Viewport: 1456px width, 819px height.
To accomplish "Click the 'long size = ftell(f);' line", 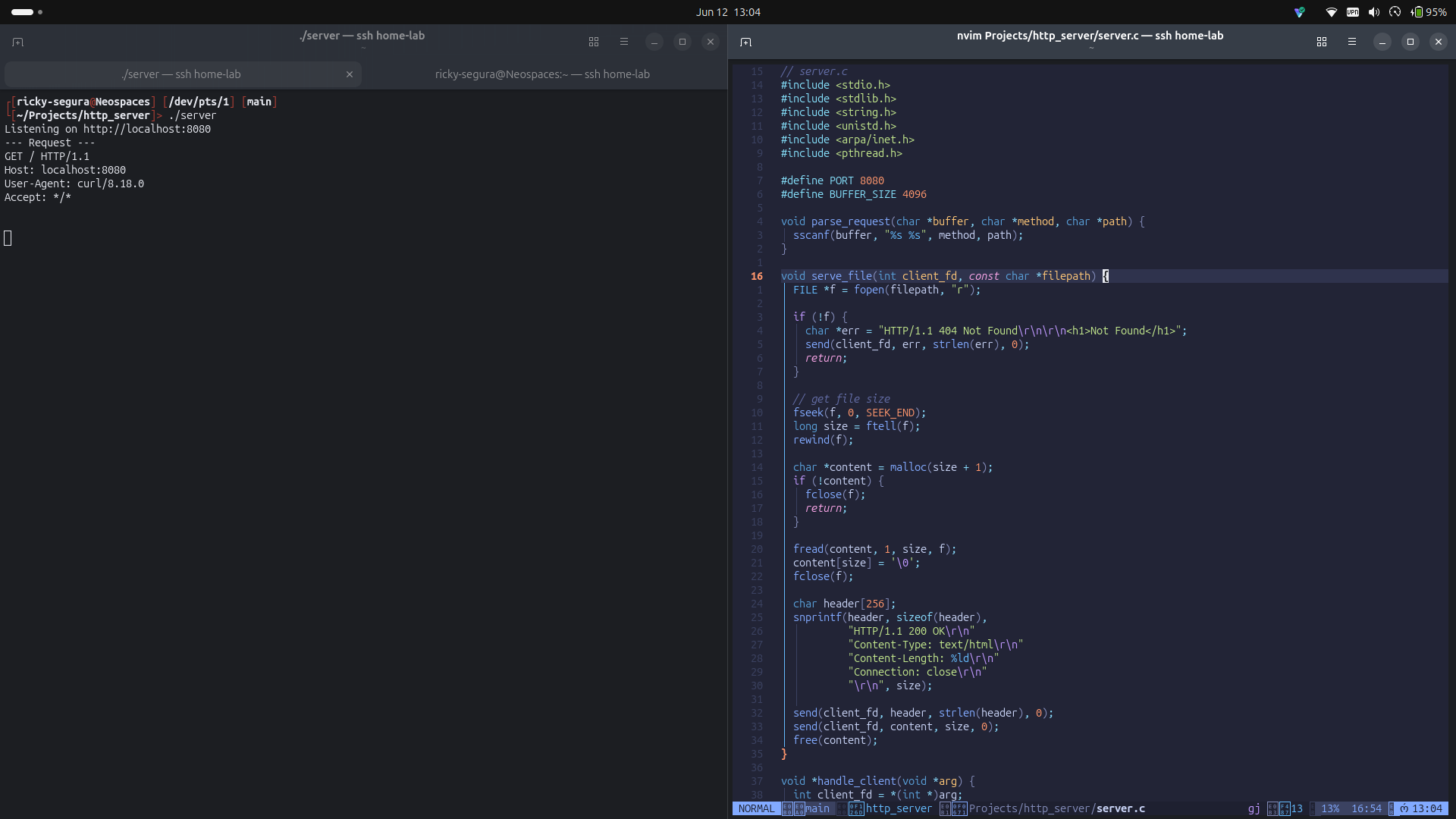I will tap(857, 426).
